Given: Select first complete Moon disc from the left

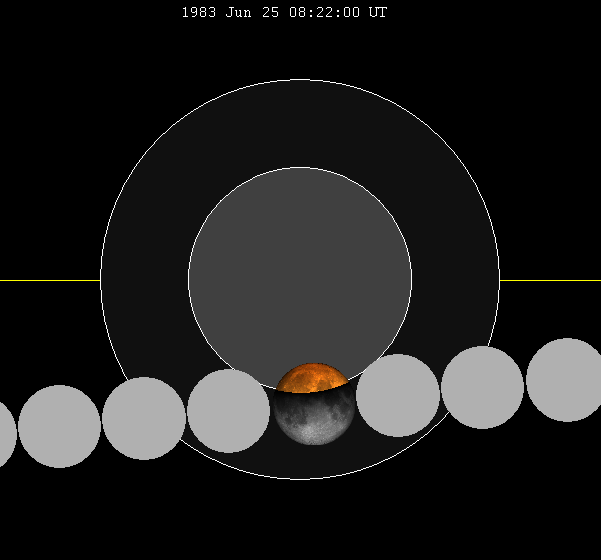Looking at the screenshot, I should point(59,426).
